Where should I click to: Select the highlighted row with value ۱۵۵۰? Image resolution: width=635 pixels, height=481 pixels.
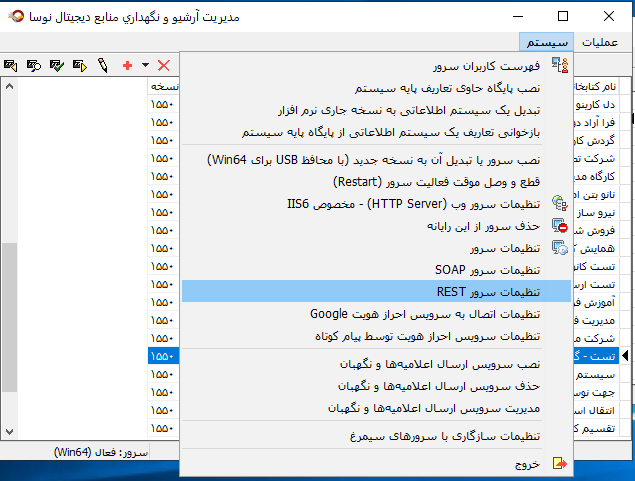(162, 355)
